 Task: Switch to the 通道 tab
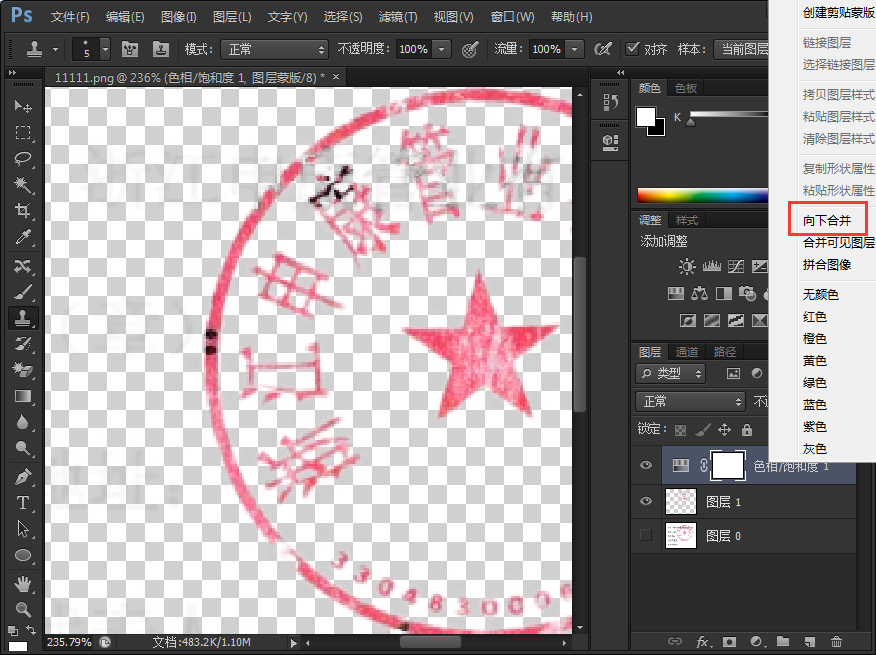687,352
